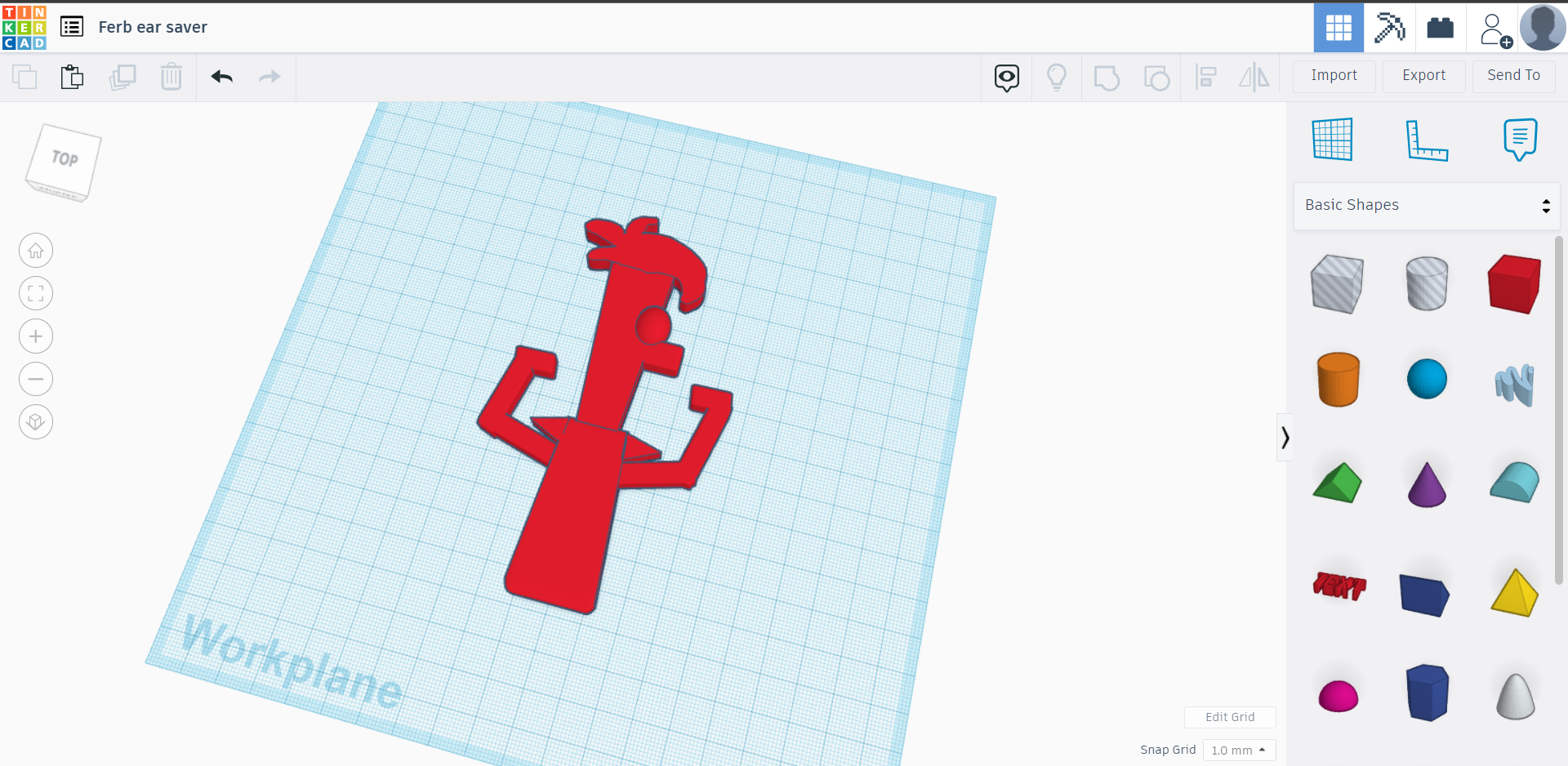1568x766 pixels.
Task: Select the magenta Half Sphere shape
Action: [x=1339, y=697]
